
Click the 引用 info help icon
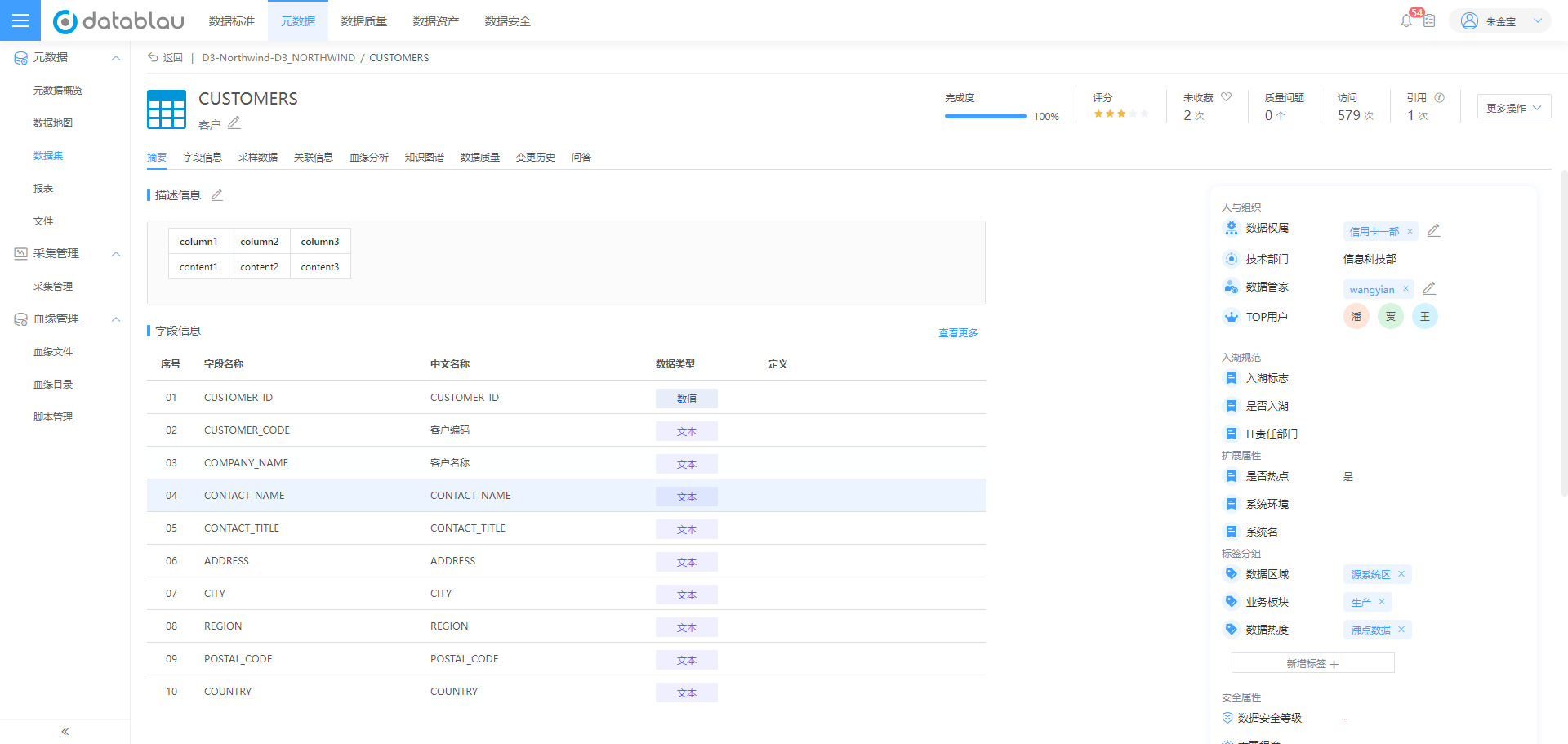pyautogui.click(x=1440, y=97)
